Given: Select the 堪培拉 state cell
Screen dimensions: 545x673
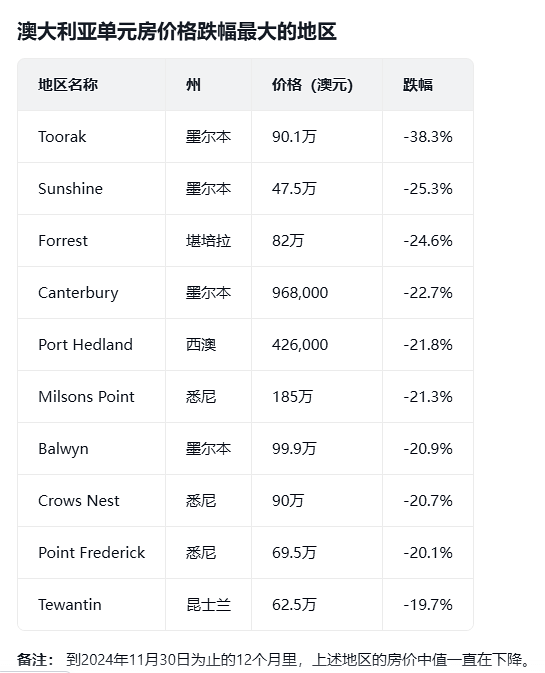Looking at the screenshot, I should (x=209, y=240).
